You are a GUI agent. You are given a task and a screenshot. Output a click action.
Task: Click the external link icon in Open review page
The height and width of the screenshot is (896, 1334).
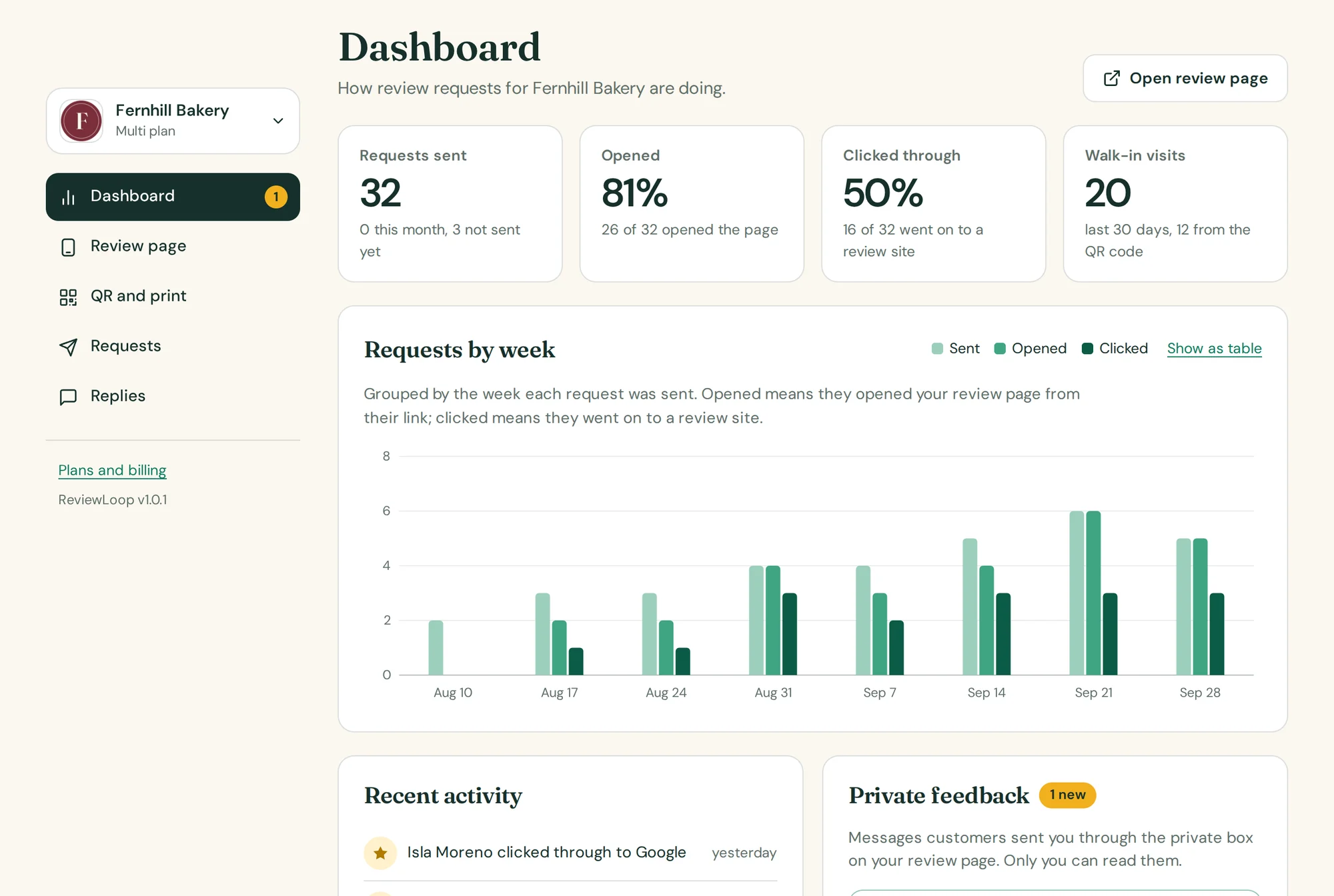1112,79
